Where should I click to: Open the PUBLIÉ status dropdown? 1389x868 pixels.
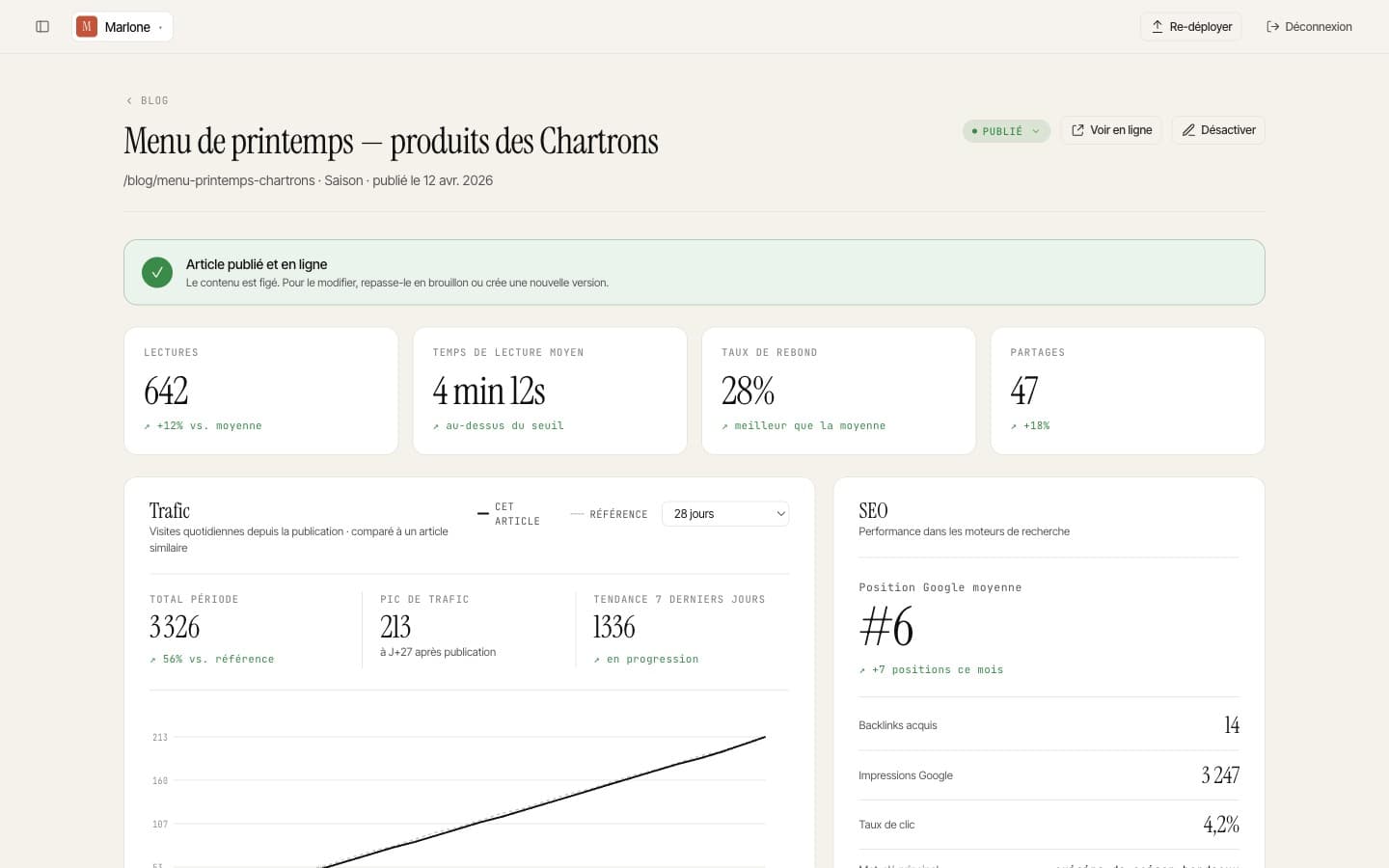click(x=1006, y=131)
